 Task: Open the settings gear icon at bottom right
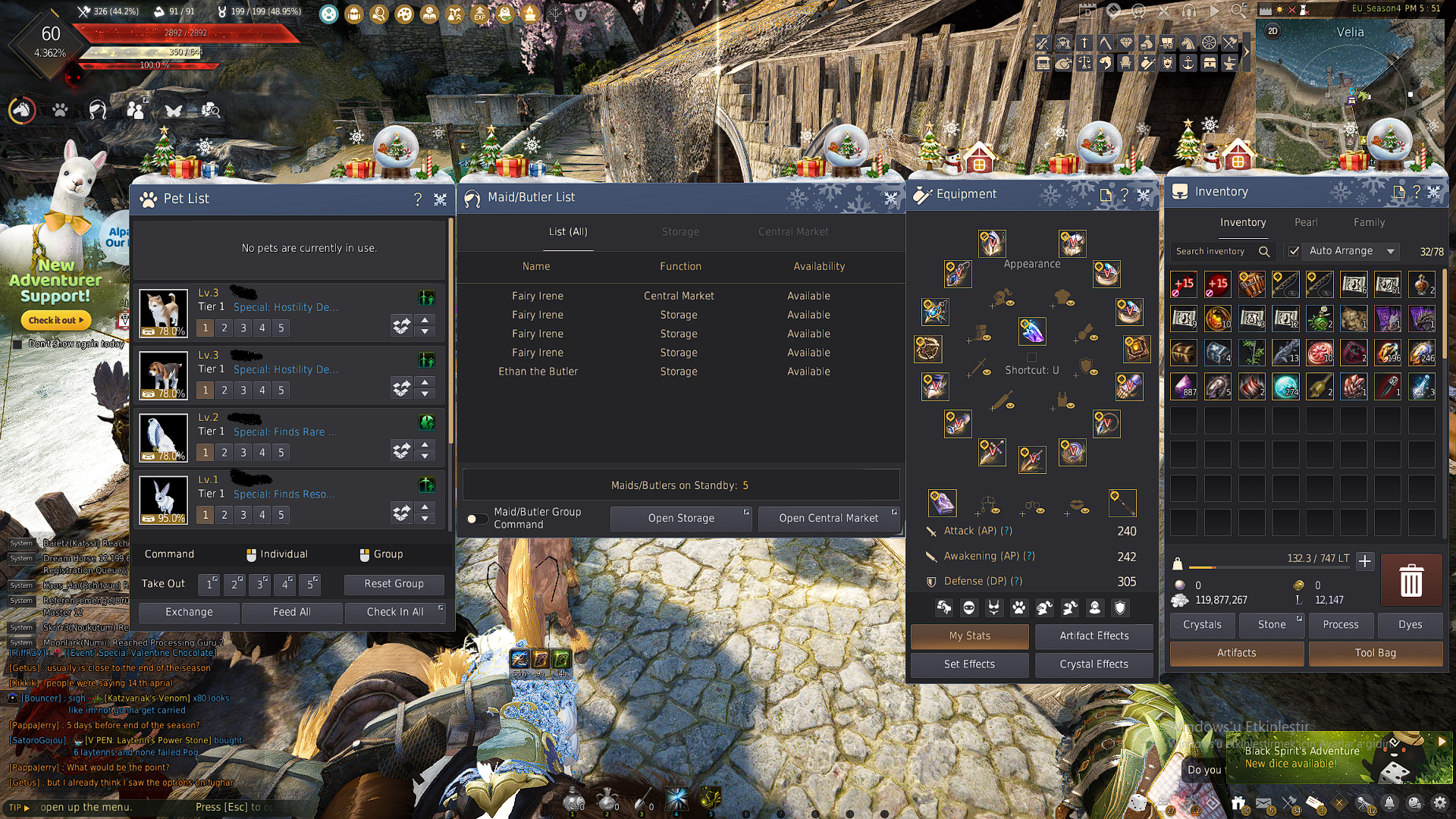click(1439, 802)
